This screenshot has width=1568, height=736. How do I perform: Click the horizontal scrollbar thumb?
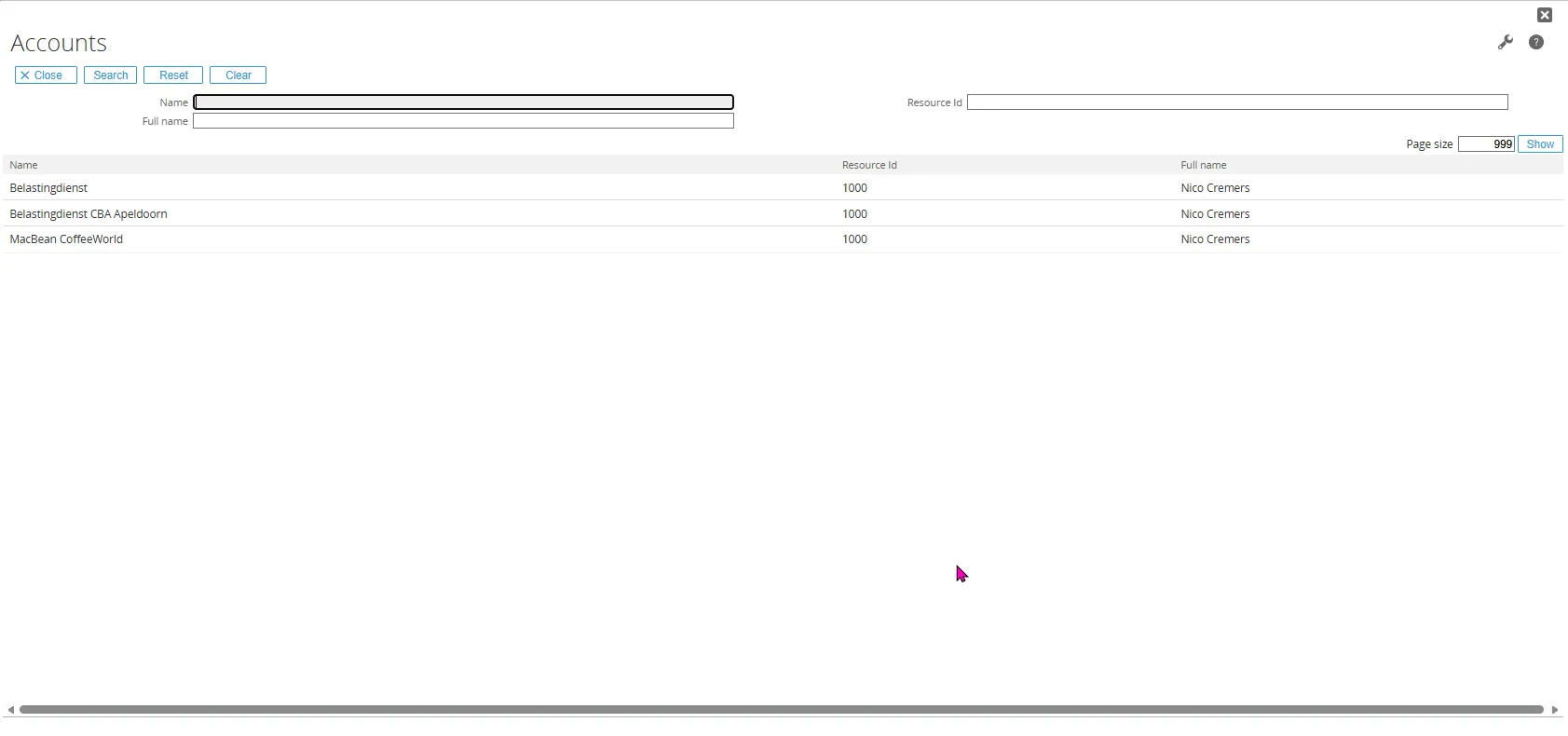coord(782,710)
